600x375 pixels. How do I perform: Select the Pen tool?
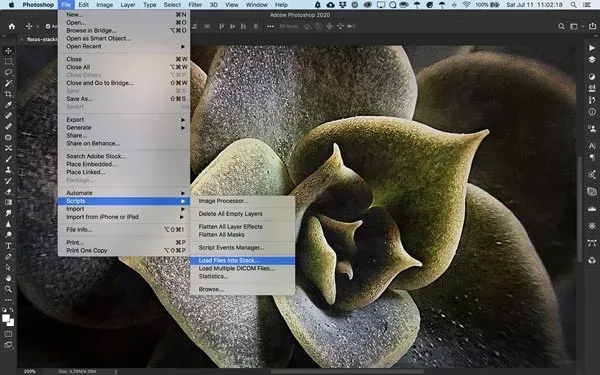8,256
